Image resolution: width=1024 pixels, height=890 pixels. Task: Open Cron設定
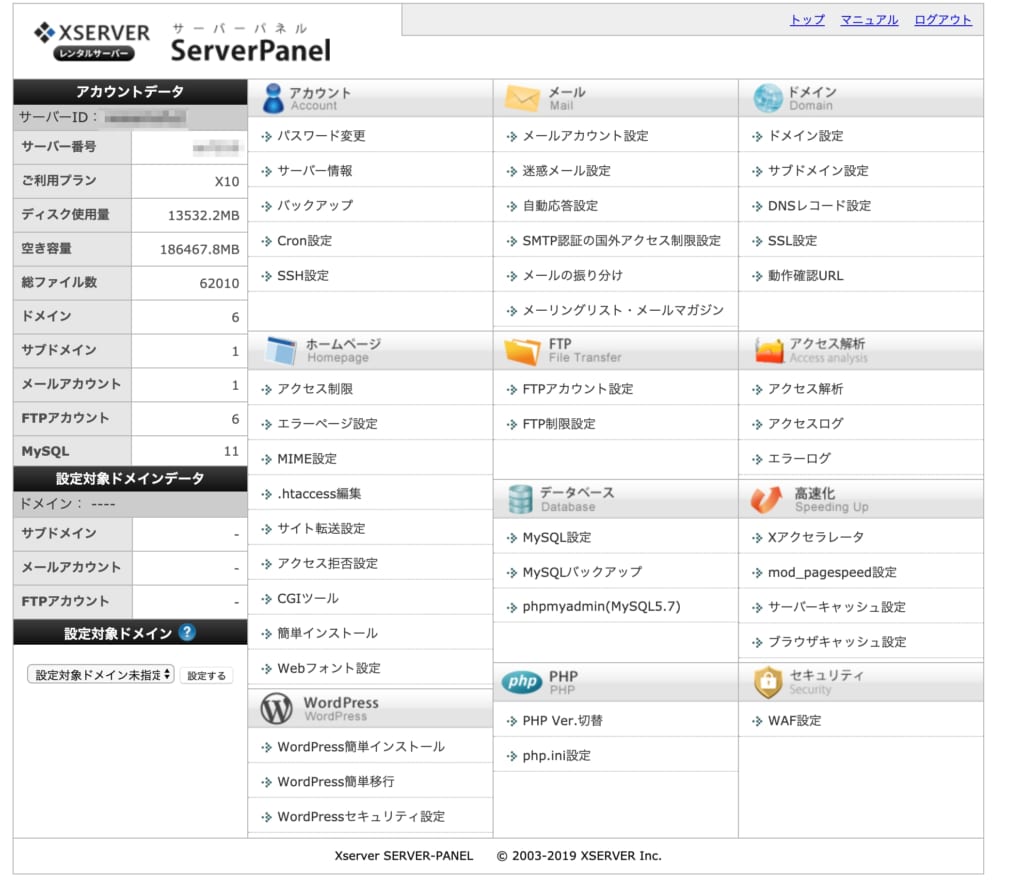pos(304,241)
